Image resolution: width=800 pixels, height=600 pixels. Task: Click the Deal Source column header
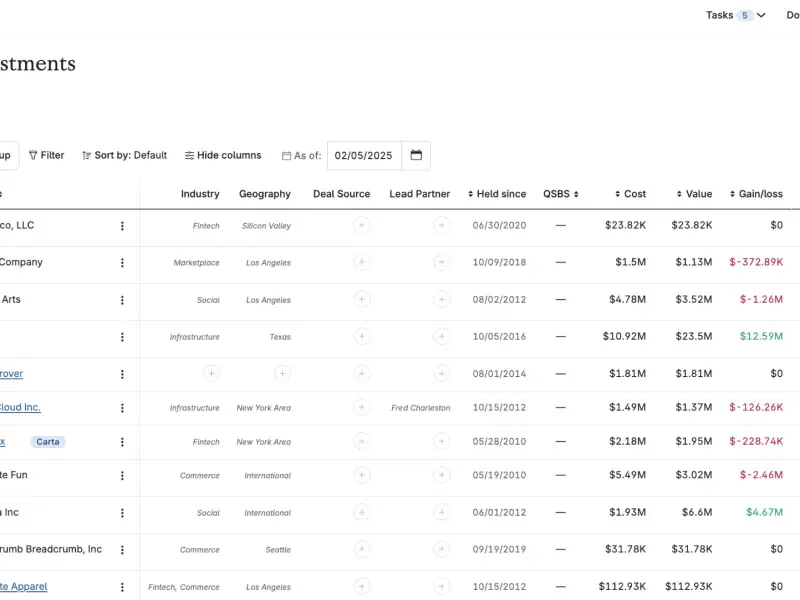[341, 194]
